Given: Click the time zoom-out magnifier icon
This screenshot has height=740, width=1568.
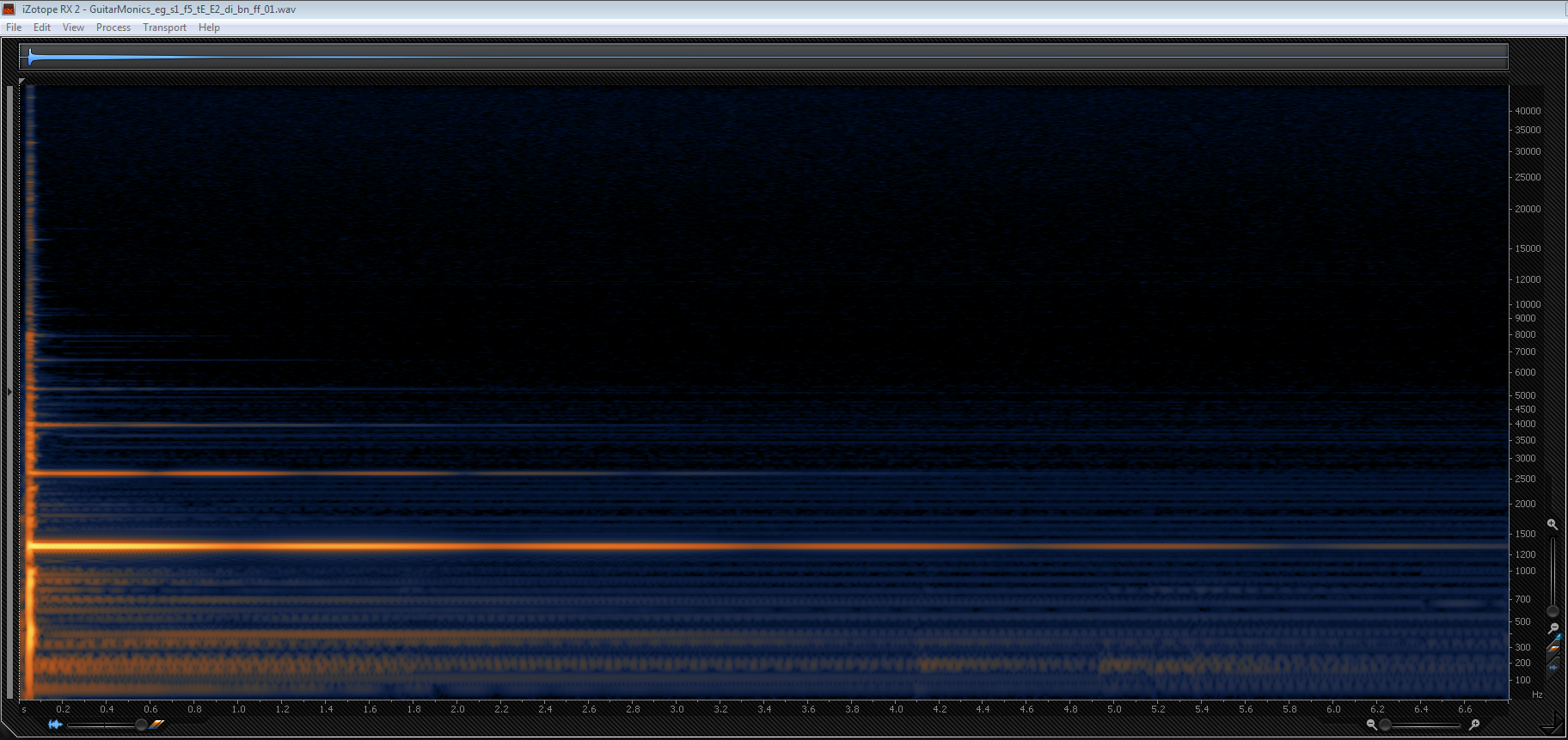Looking at the screenshot, I should click(x=1371, y=725).
